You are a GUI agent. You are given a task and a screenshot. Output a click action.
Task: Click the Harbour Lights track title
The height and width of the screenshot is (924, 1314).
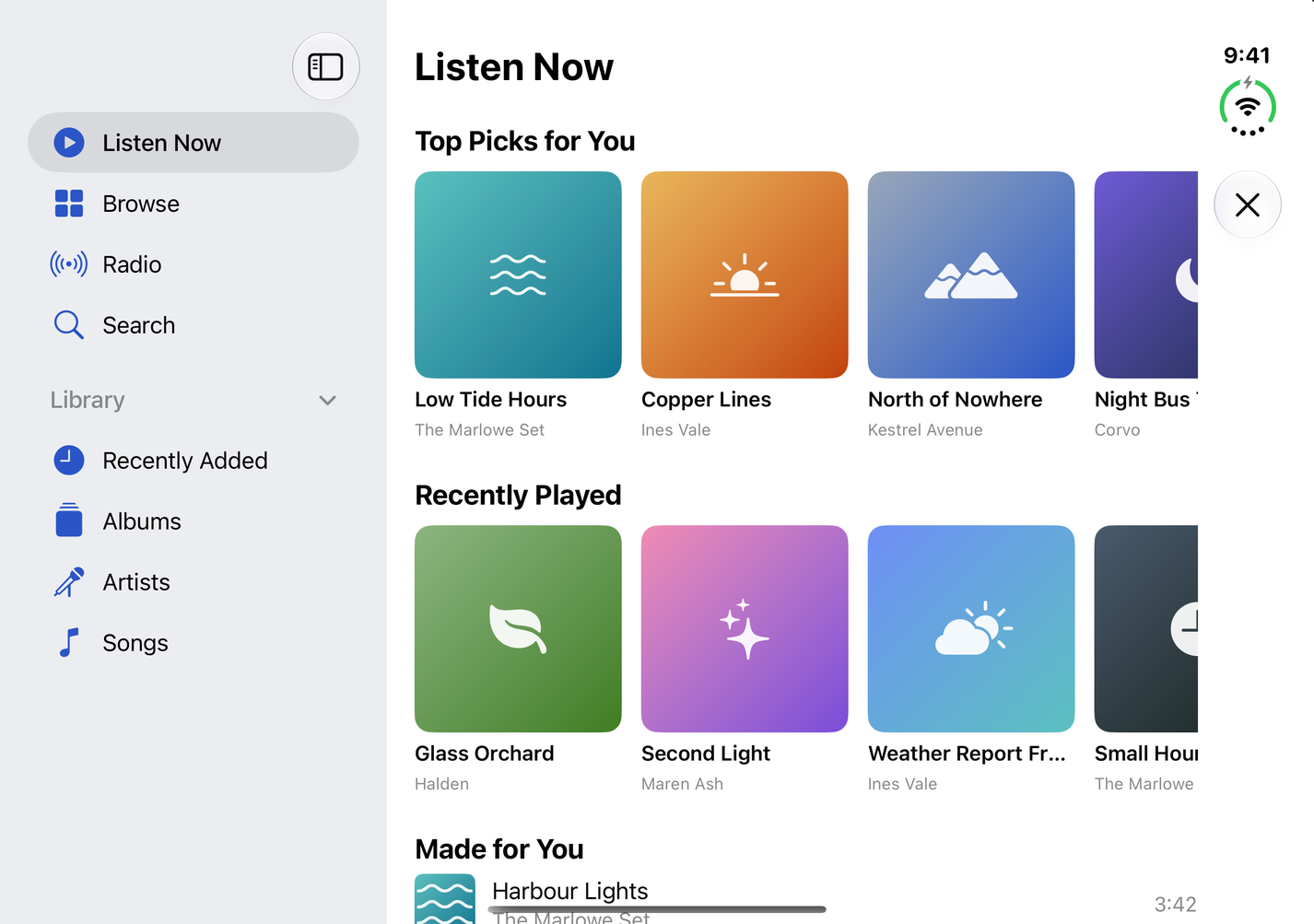[570, 891]
